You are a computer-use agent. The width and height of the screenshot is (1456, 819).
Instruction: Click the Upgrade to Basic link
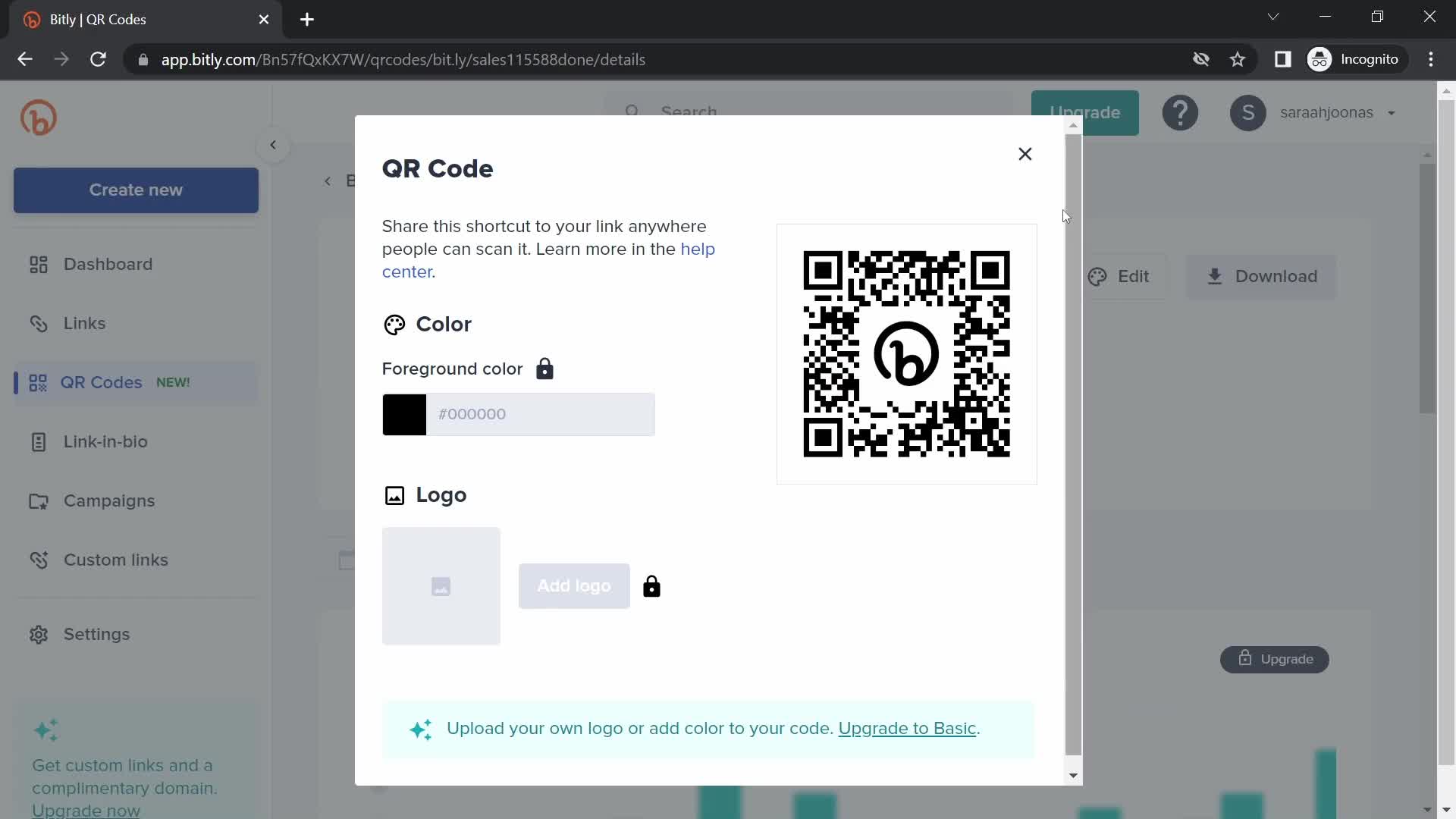click(x=905, y=728)
